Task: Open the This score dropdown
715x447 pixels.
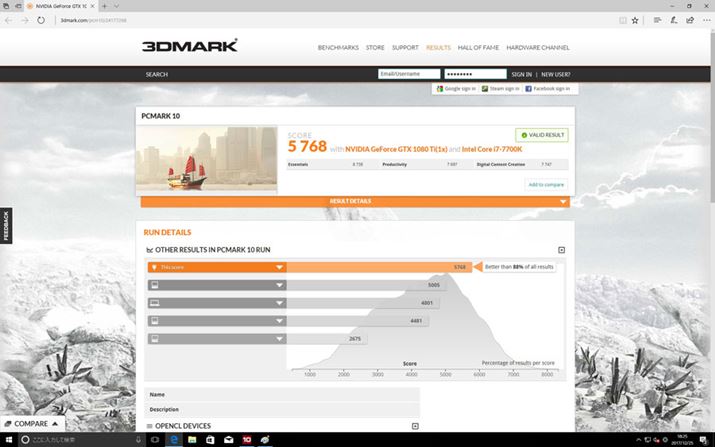Action: pos(279,267)
